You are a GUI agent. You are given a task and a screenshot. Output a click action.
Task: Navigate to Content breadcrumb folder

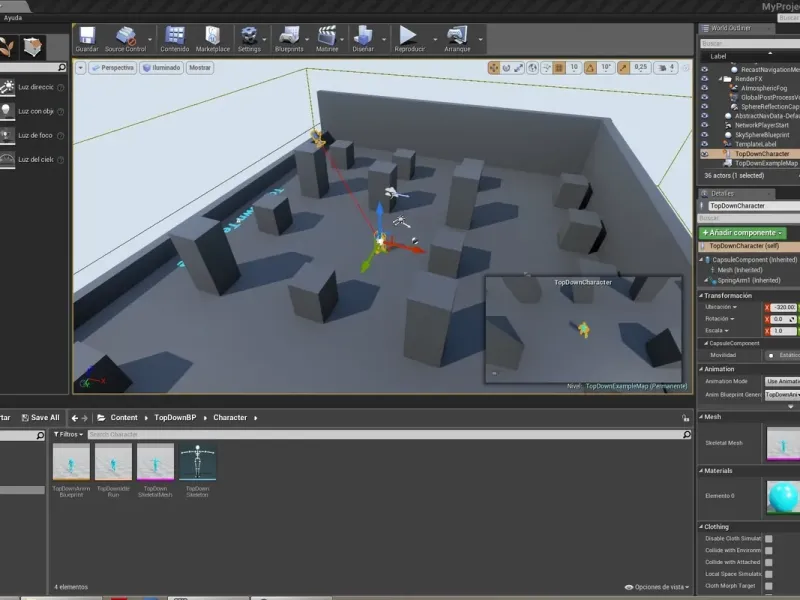[124, 418]
